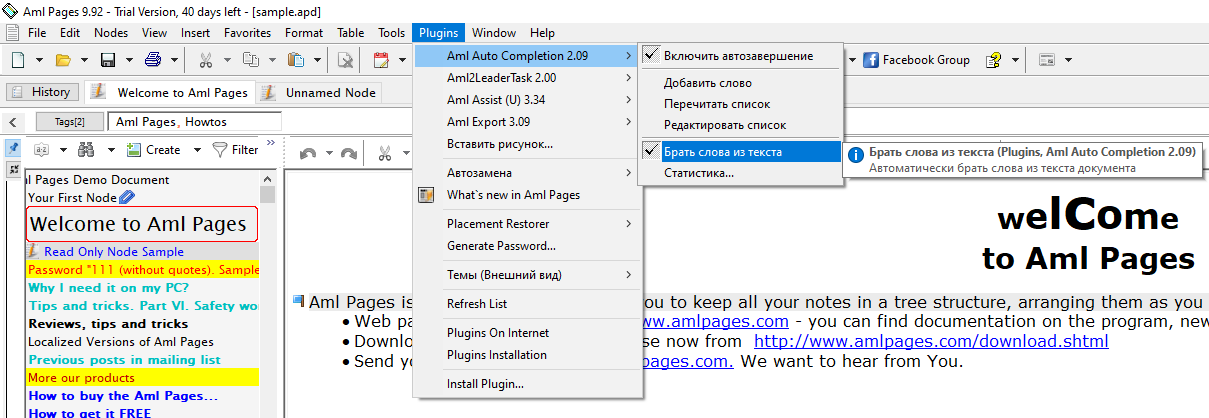1209x418 pixels.
Task: Toggle Брать слова из текста option
Action: pos(739,152)
